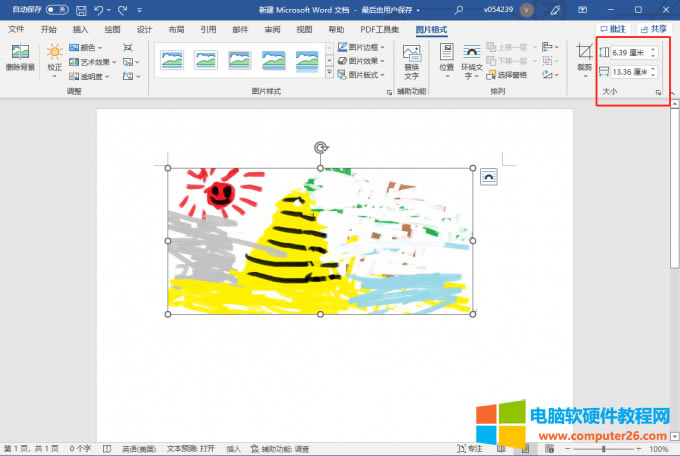680x456 pixels.
Task: Open the 图片边框 (Picture Border) dropdown
Action: [x=361, y=47]
